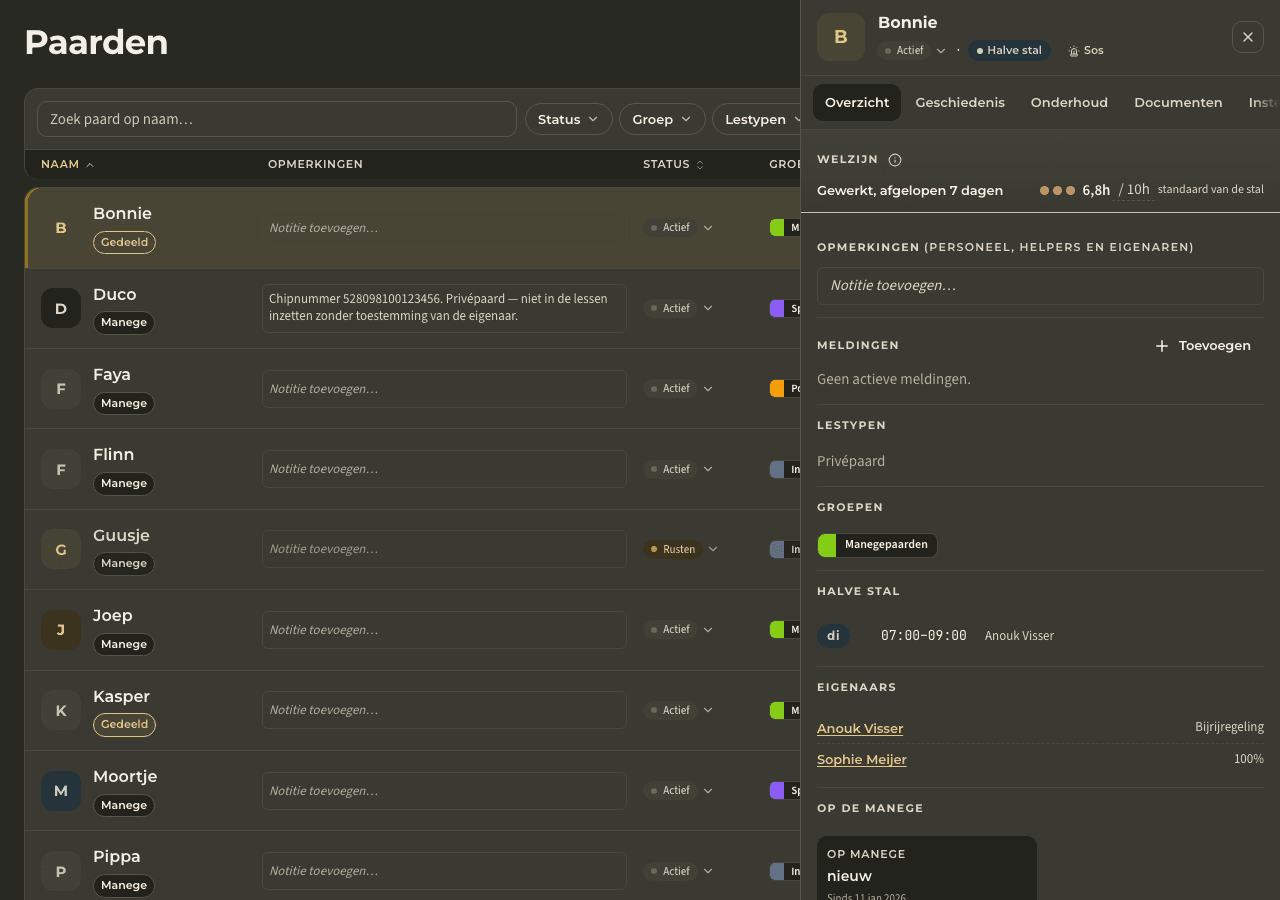Screen dimensions: 1280x900
Task: Click the 10h work standard value
Action: click(x=1134, y=190)
